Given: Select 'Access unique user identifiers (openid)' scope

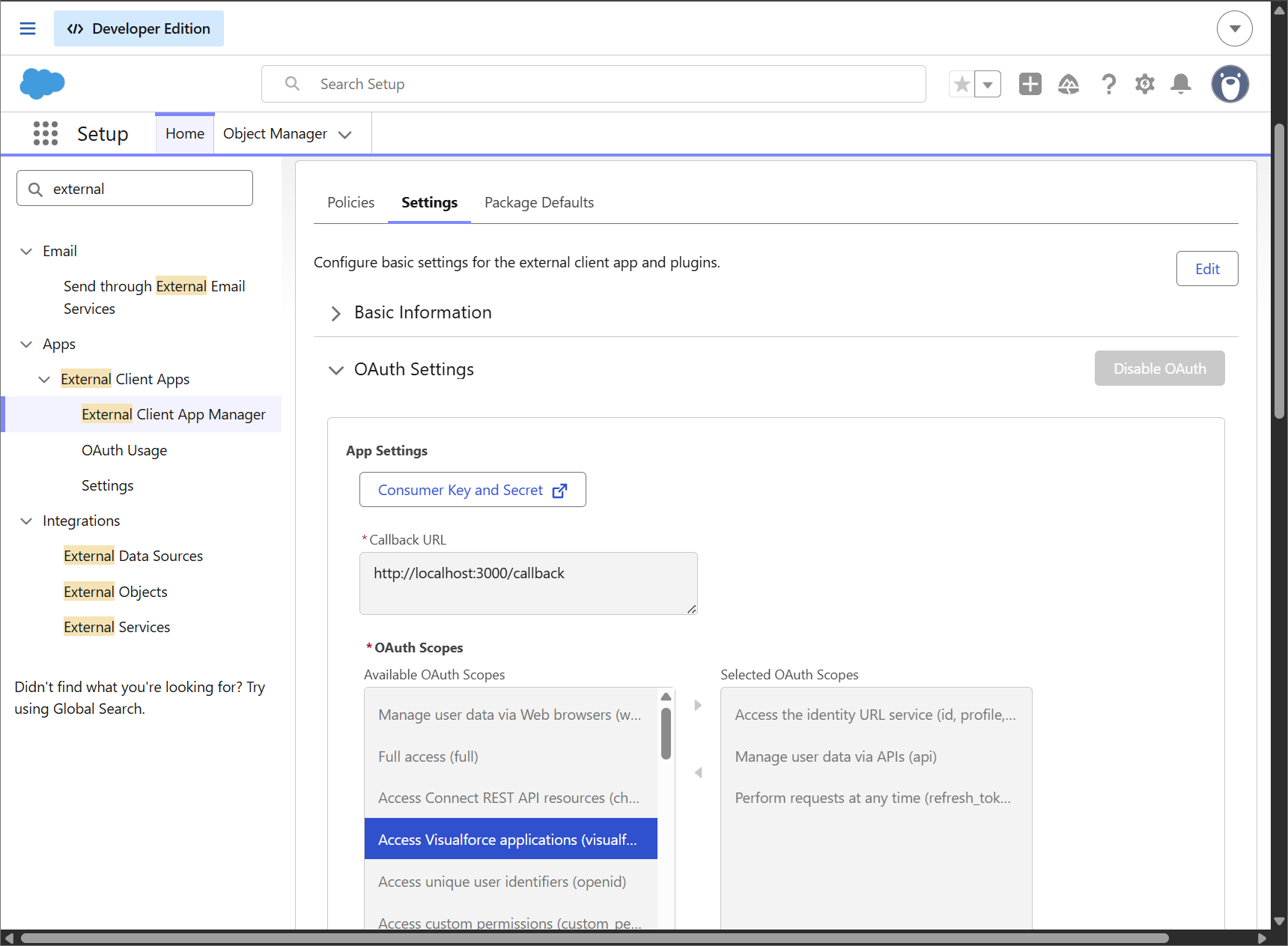Looking at the screenshot, I should (511, 882).
